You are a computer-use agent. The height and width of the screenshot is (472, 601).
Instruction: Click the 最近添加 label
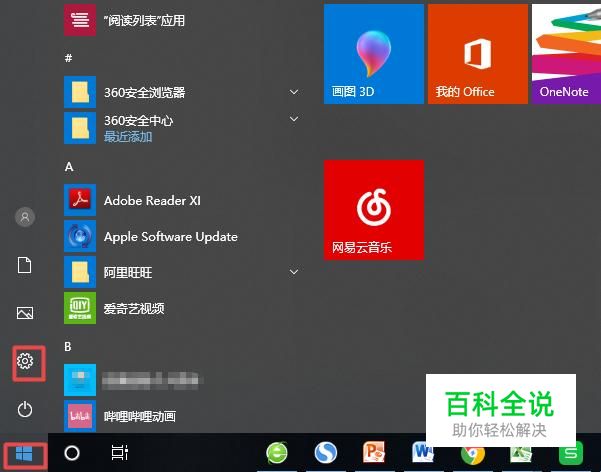click(128, 137)
